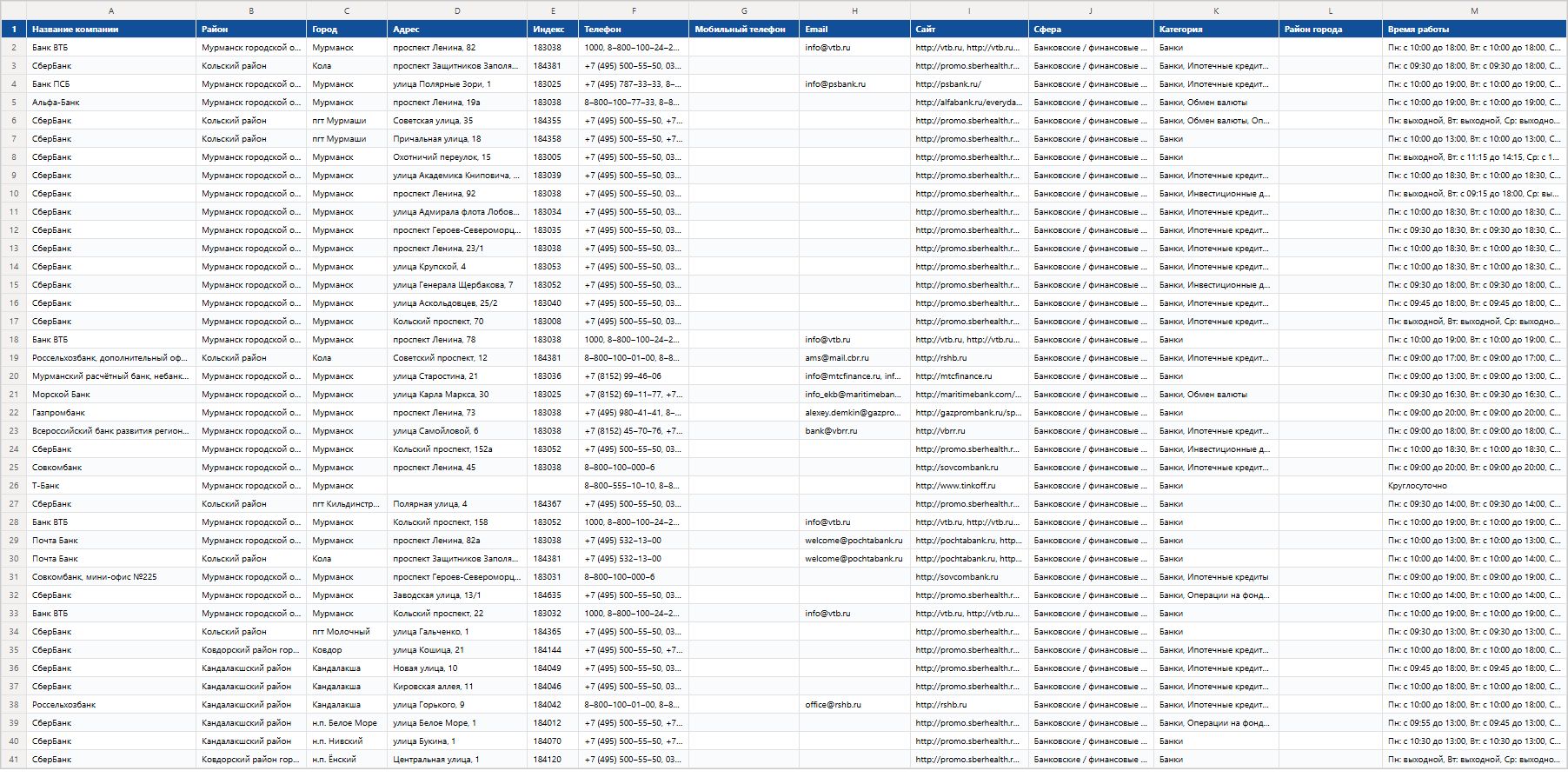Click address "улица Старостина, 21"
The height and width of the screenshot is (784, 1568).
click(x=457, y=376)
